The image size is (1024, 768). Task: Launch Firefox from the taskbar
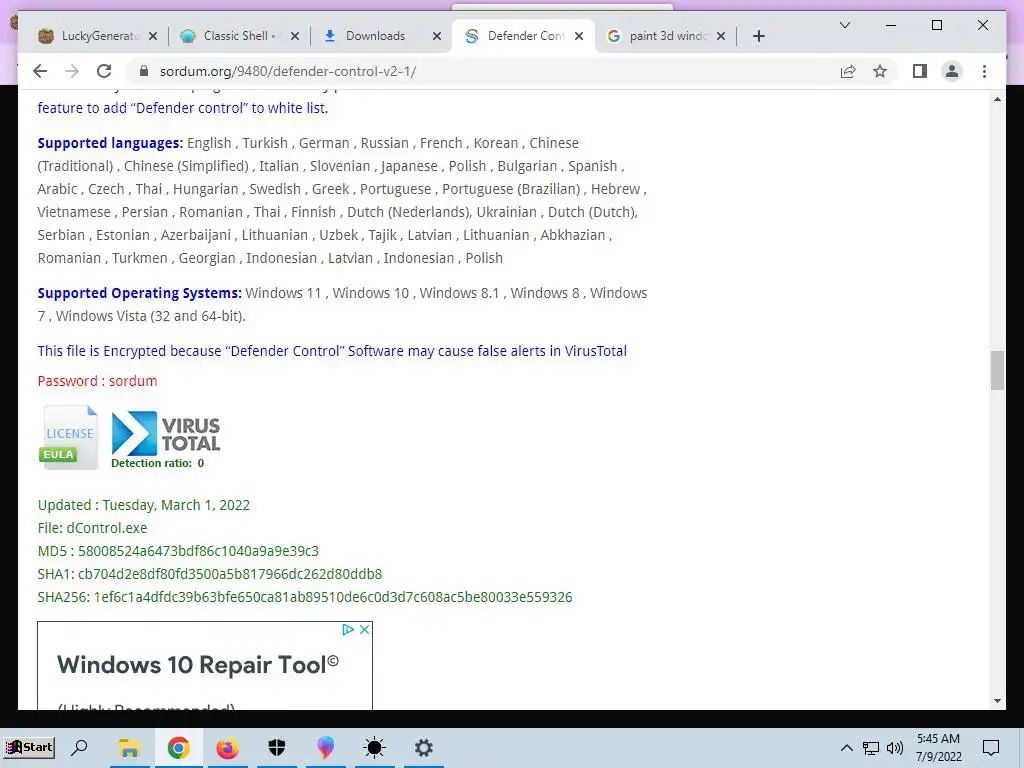point(227,748)
